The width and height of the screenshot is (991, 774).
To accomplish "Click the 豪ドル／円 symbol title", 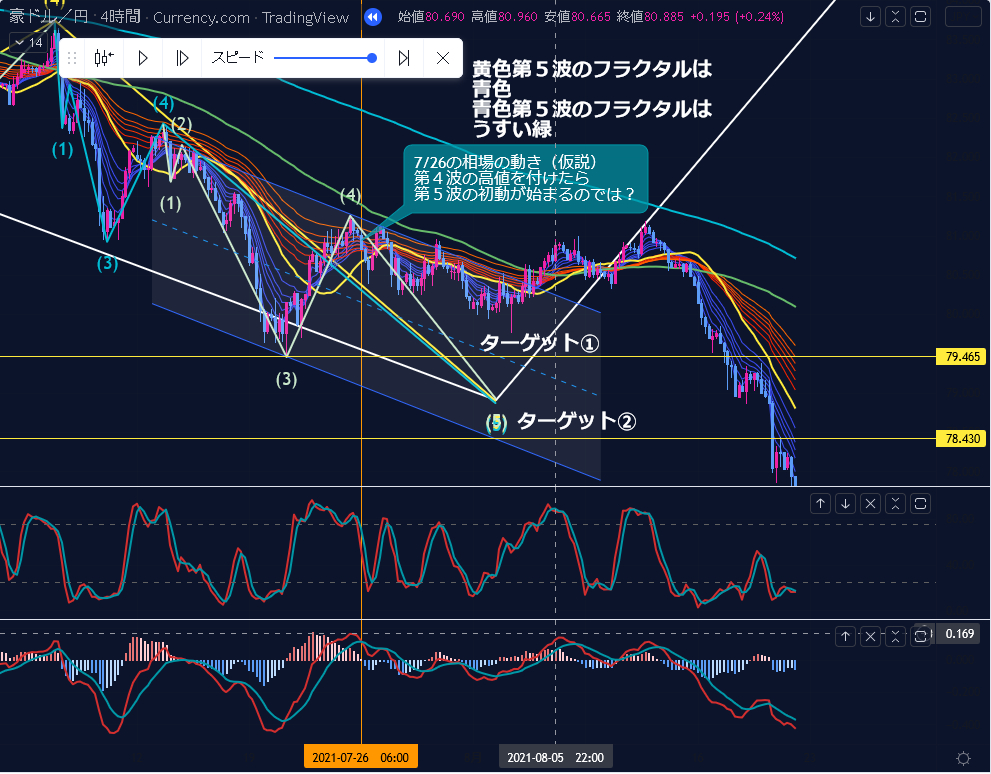I will 42,18.
